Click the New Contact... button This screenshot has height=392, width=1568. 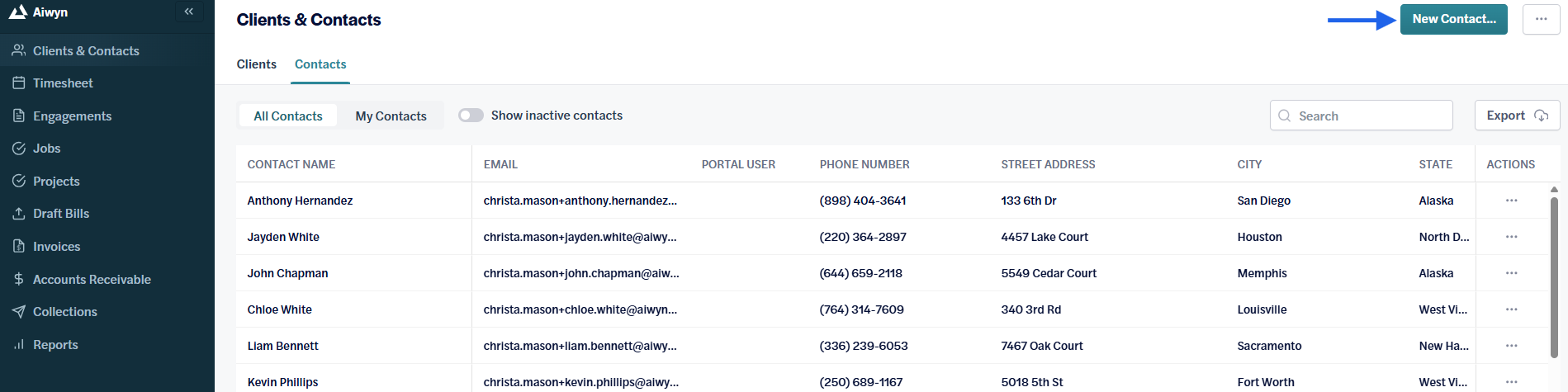pos(1453,19)
